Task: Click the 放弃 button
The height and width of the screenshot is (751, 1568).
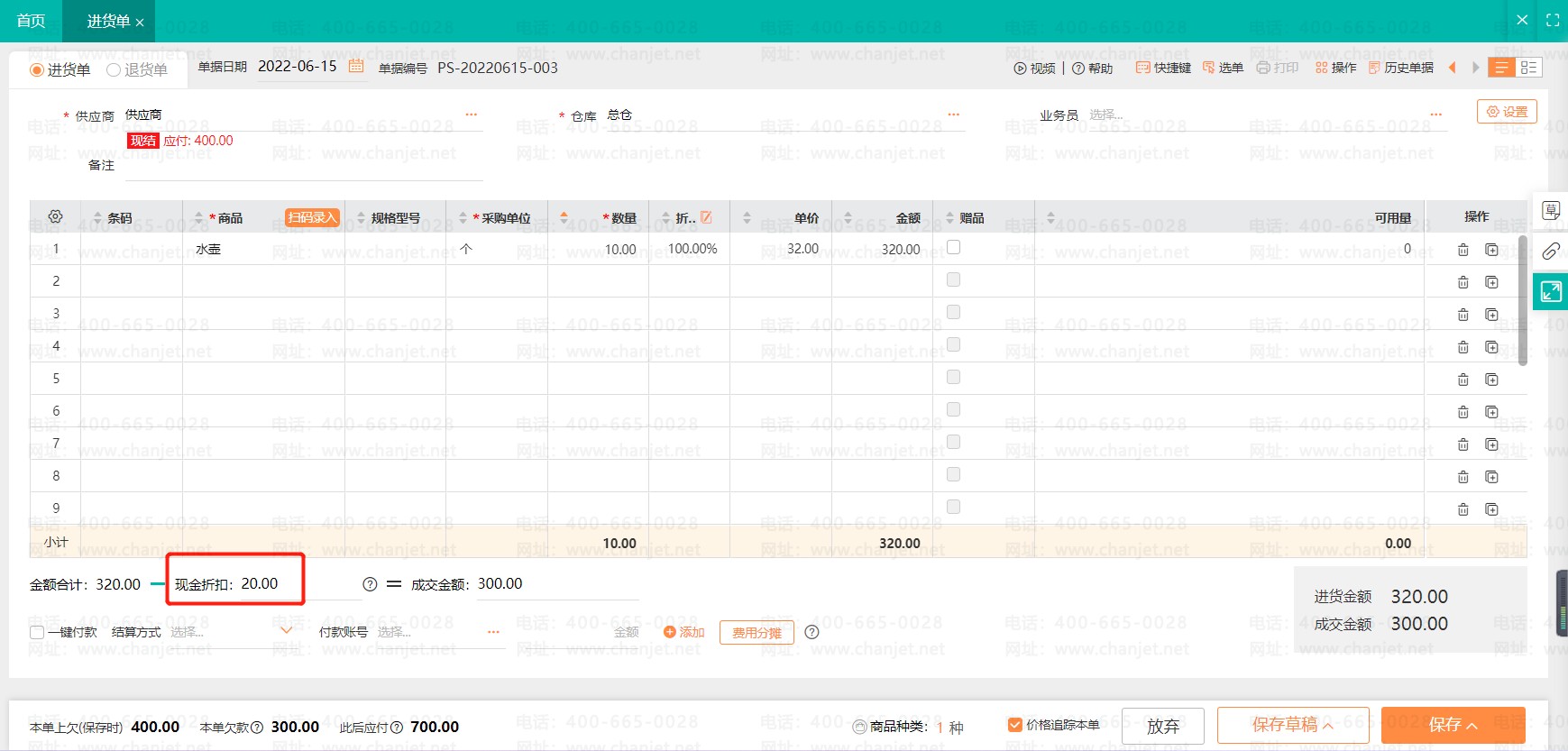Action: pyautogui.click(x=1163, y=726)
